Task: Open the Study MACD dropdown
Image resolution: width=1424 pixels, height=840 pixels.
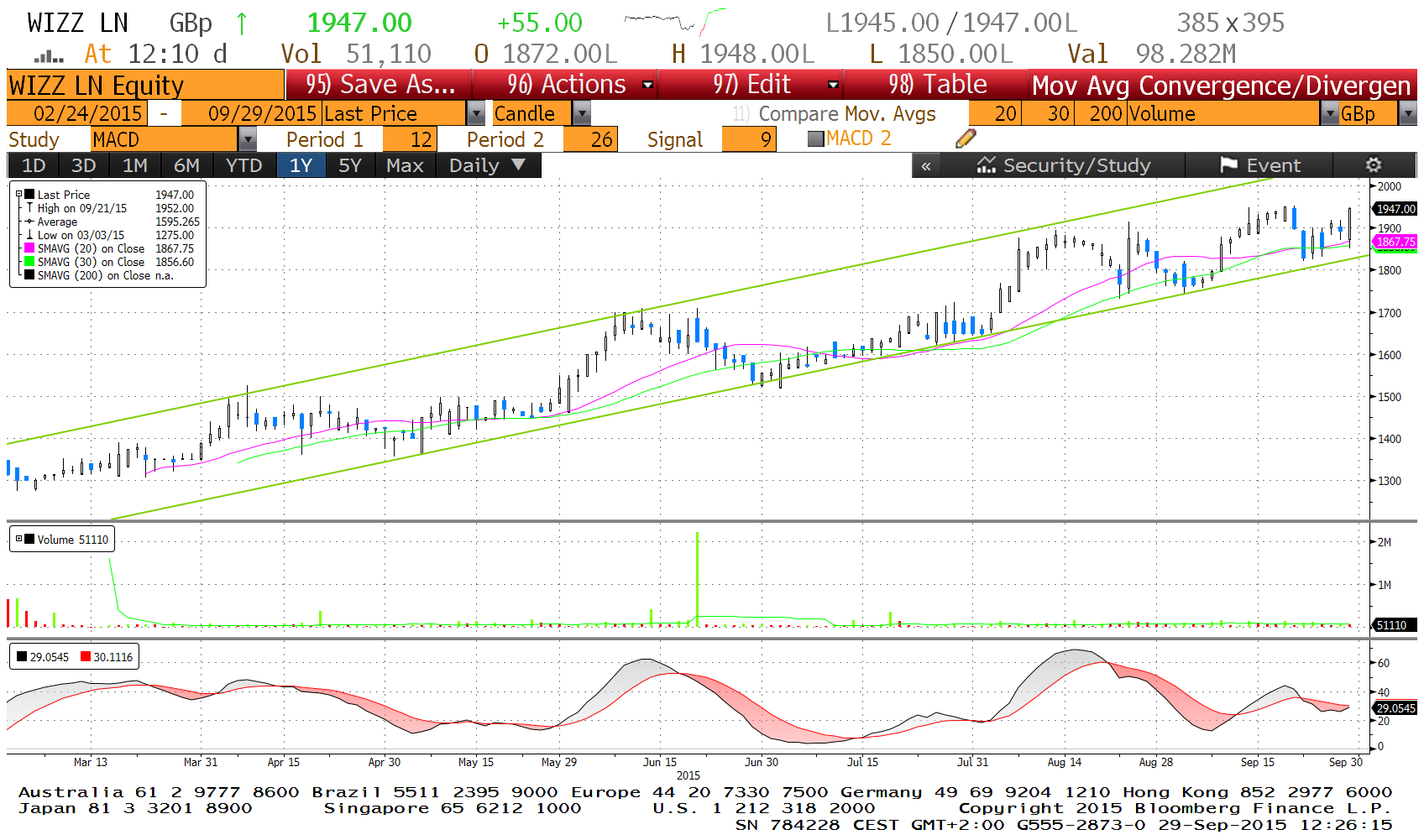Action: (248, 139)
